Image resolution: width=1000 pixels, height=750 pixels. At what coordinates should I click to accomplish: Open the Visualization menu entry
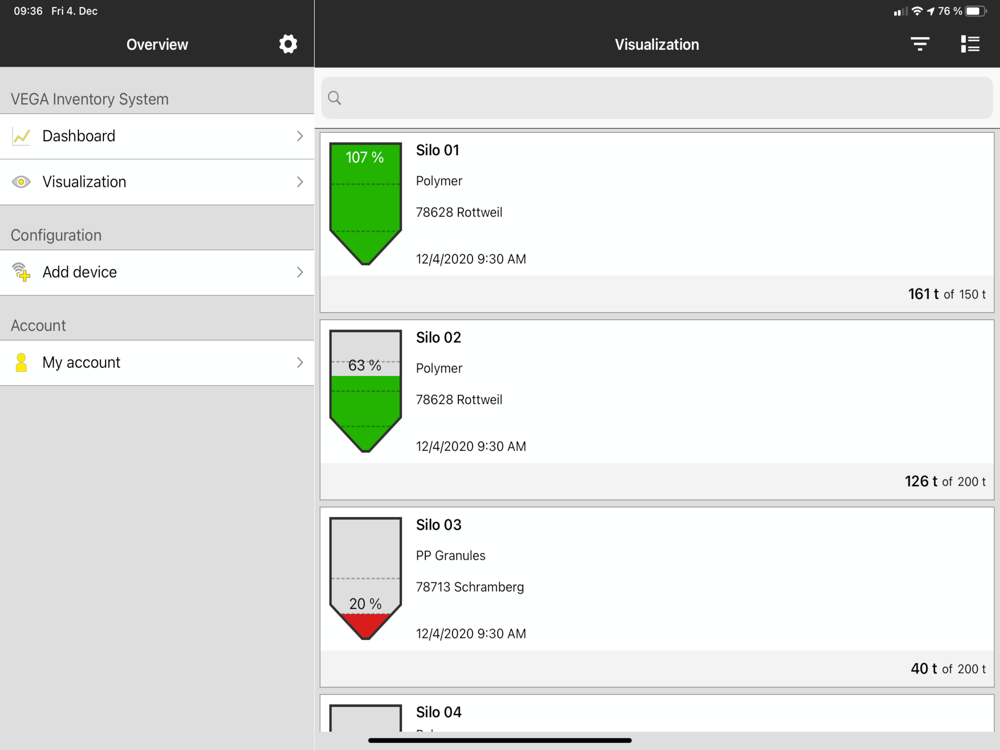click(157, 182)
